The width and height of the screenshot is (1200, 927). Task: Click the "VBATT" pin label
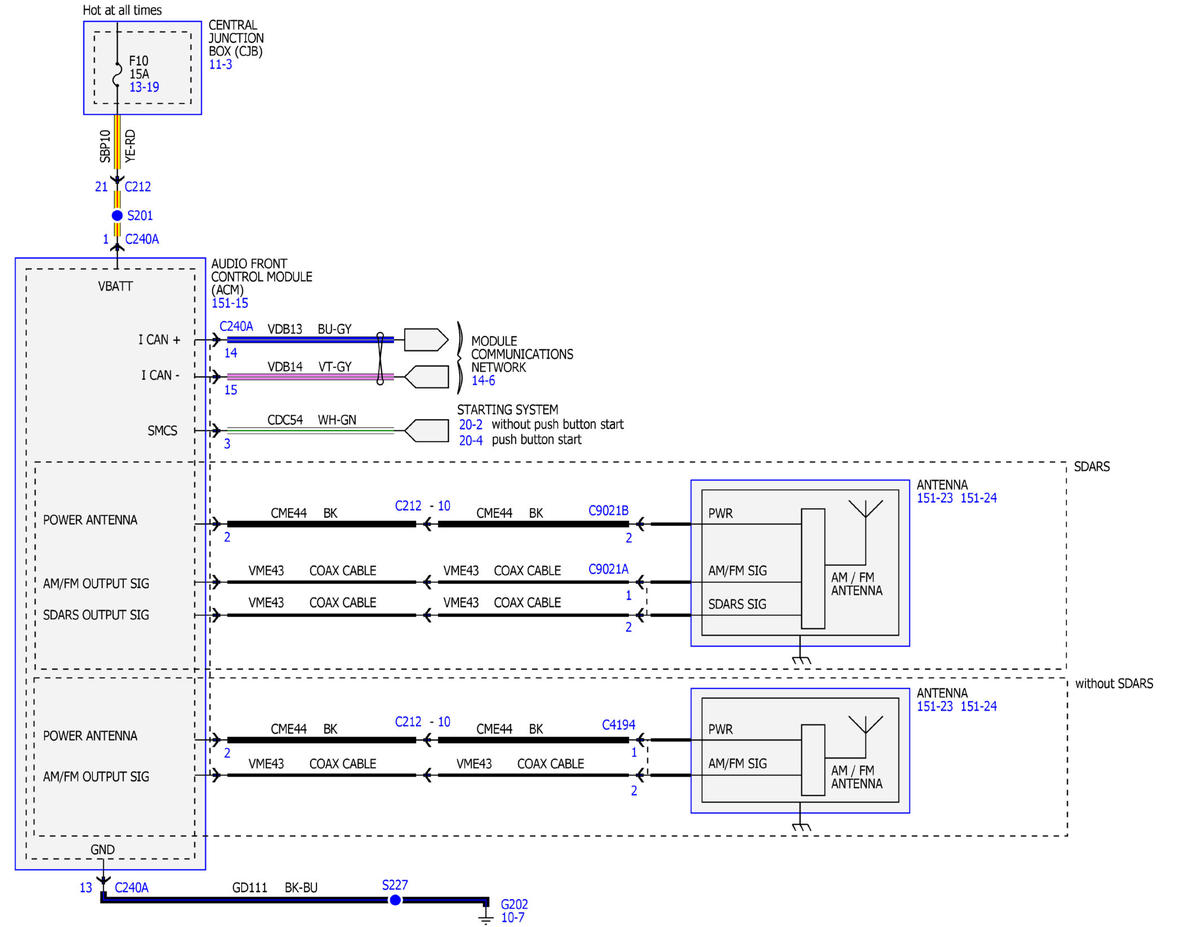[x=116, y=285]
